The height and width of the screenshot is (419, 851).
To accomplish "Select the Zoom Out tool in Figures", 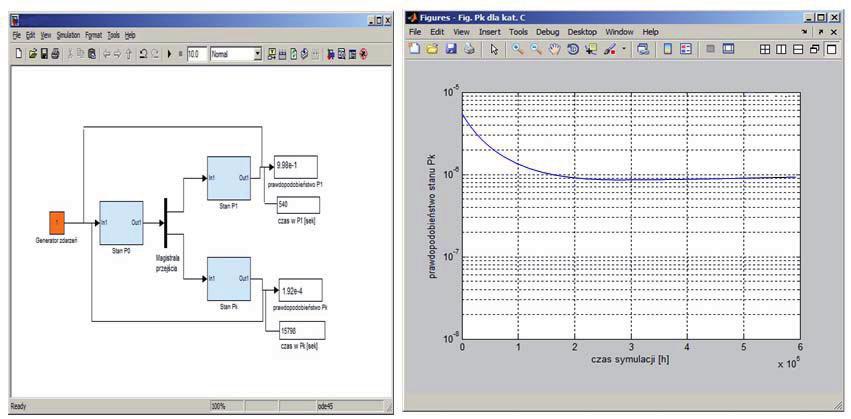I will pos(536,49).
